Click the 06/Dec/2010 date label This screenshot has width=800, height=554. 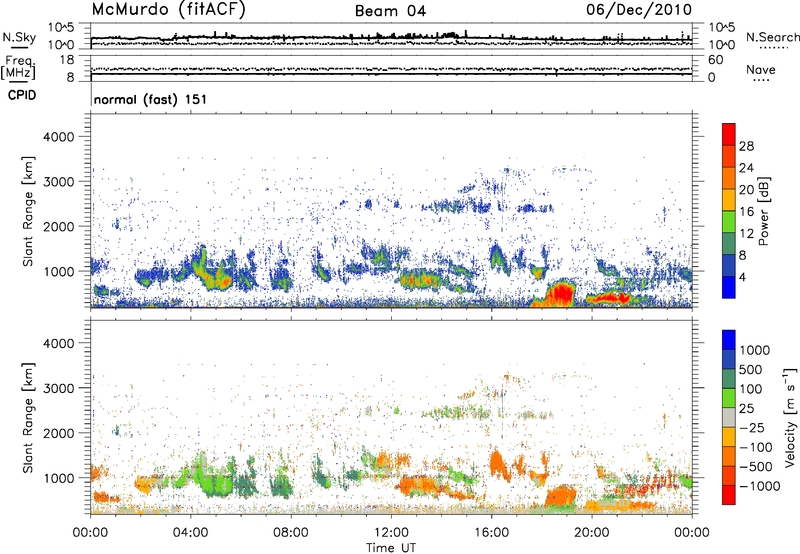[x=639, y=10]
